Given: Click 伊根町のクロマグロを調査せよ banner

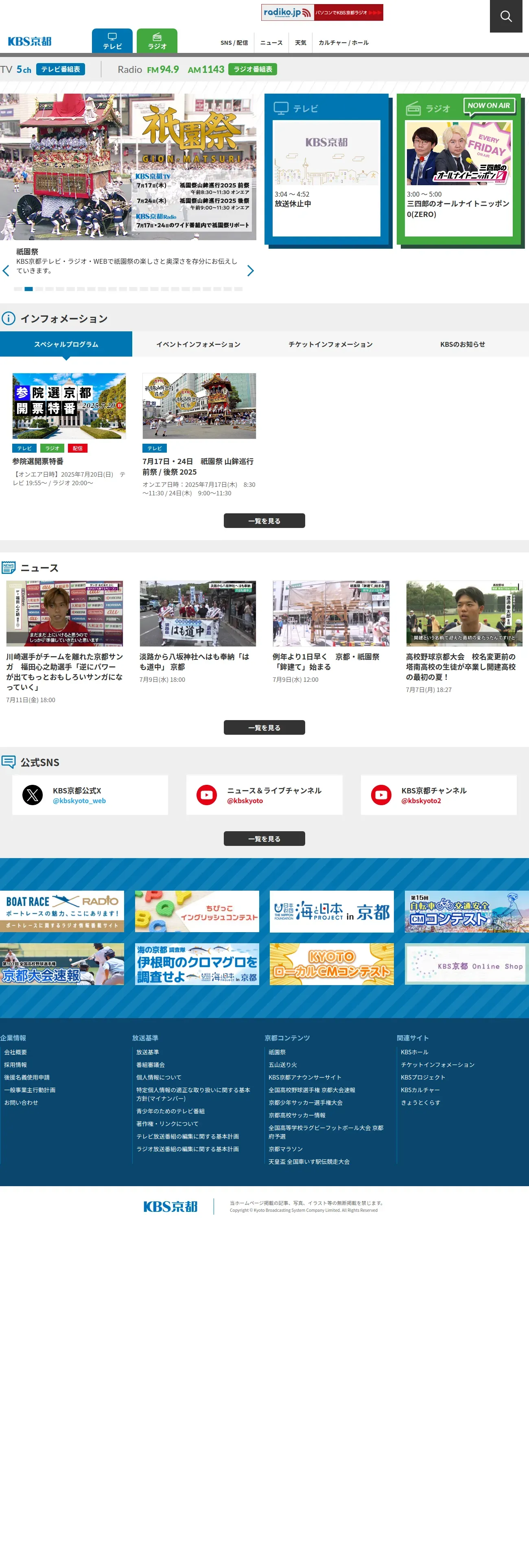Looking at the screenshot, I should point(197,964).
